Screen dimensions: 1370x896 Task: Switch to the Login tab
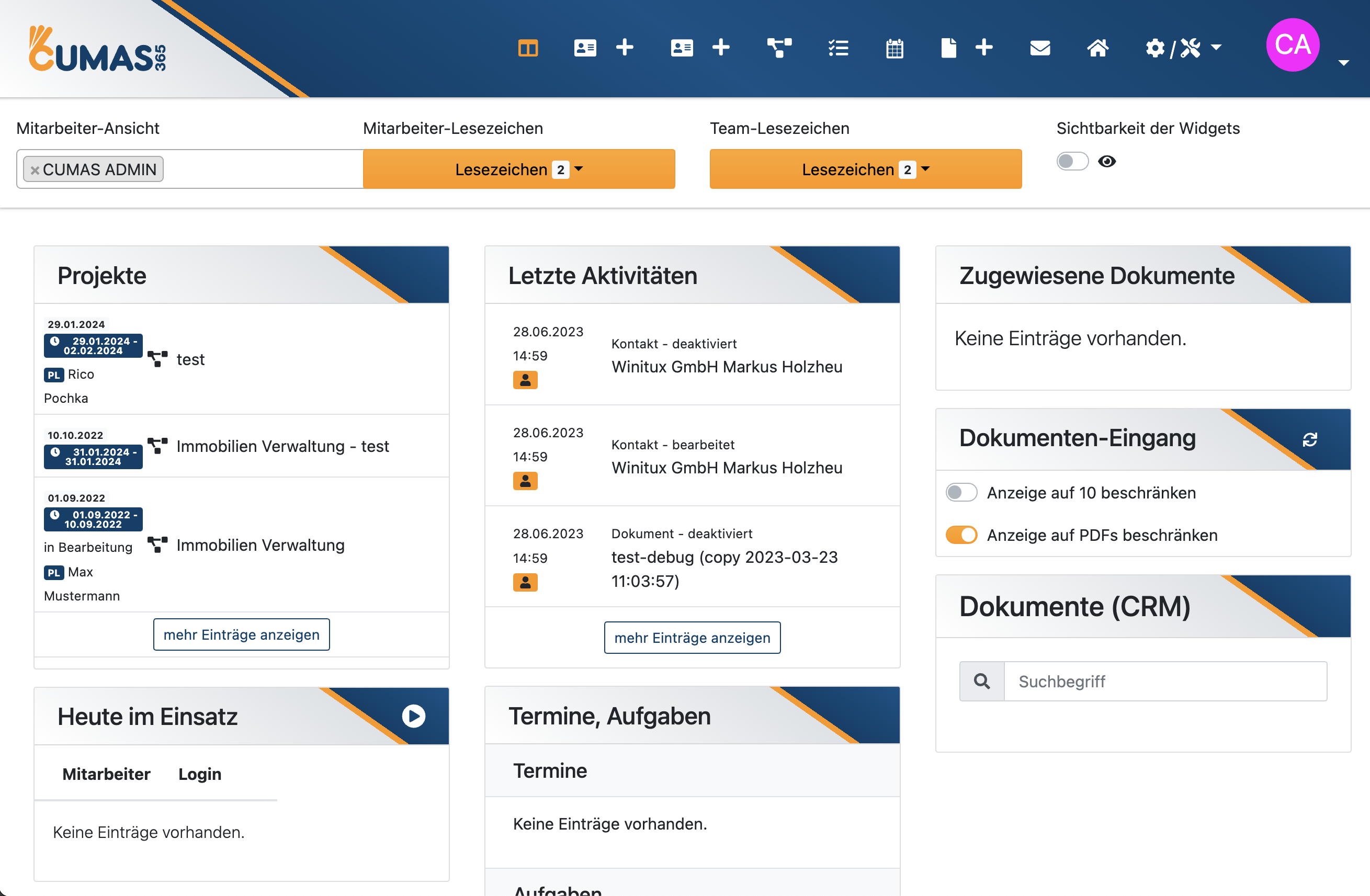[199, 774]
